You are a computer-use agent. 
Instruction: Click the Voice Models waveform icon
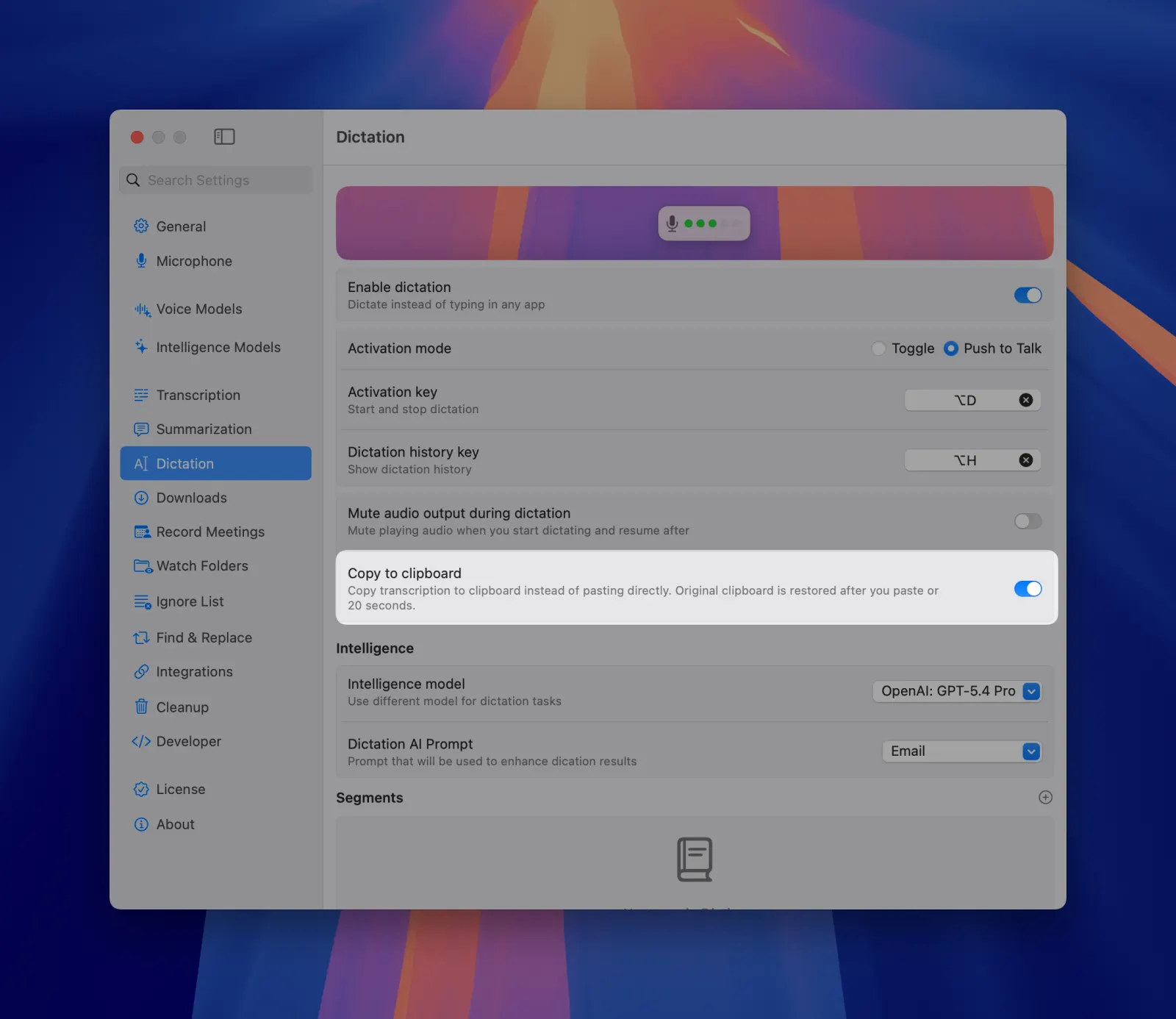(x=142, y=310)
